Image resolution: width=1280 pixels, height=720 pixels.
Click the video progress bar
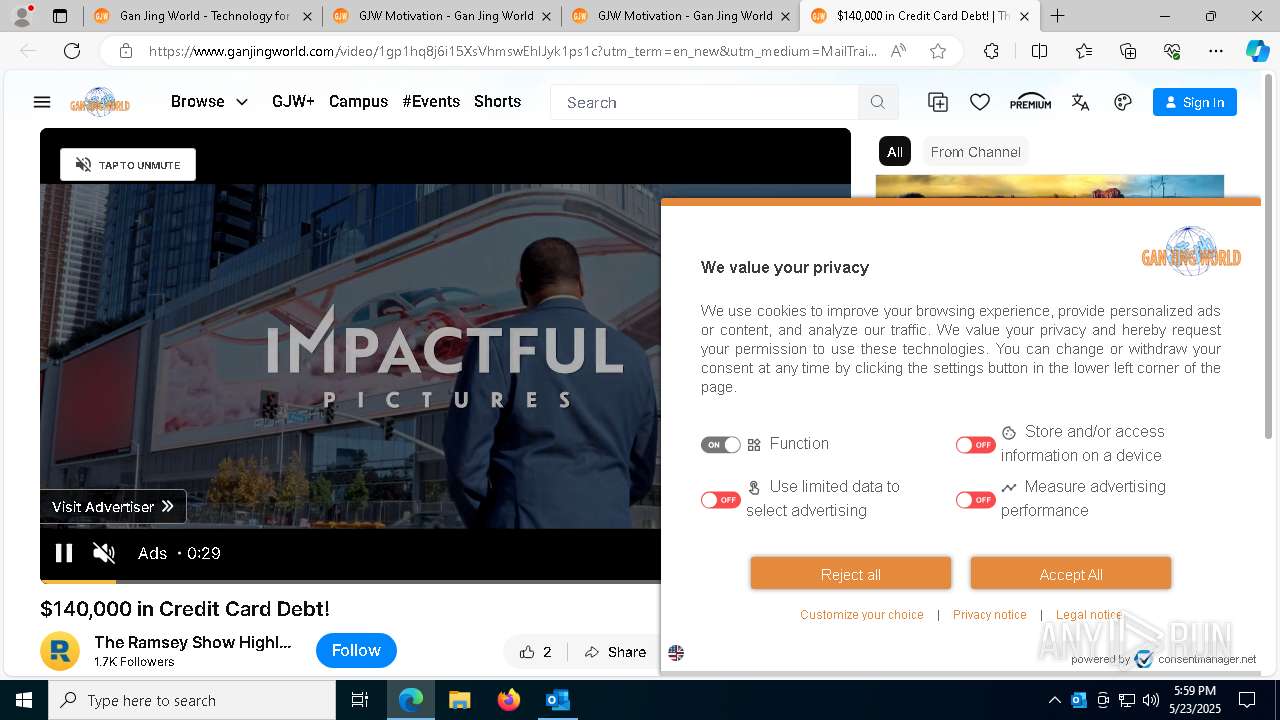pos(350,581)
